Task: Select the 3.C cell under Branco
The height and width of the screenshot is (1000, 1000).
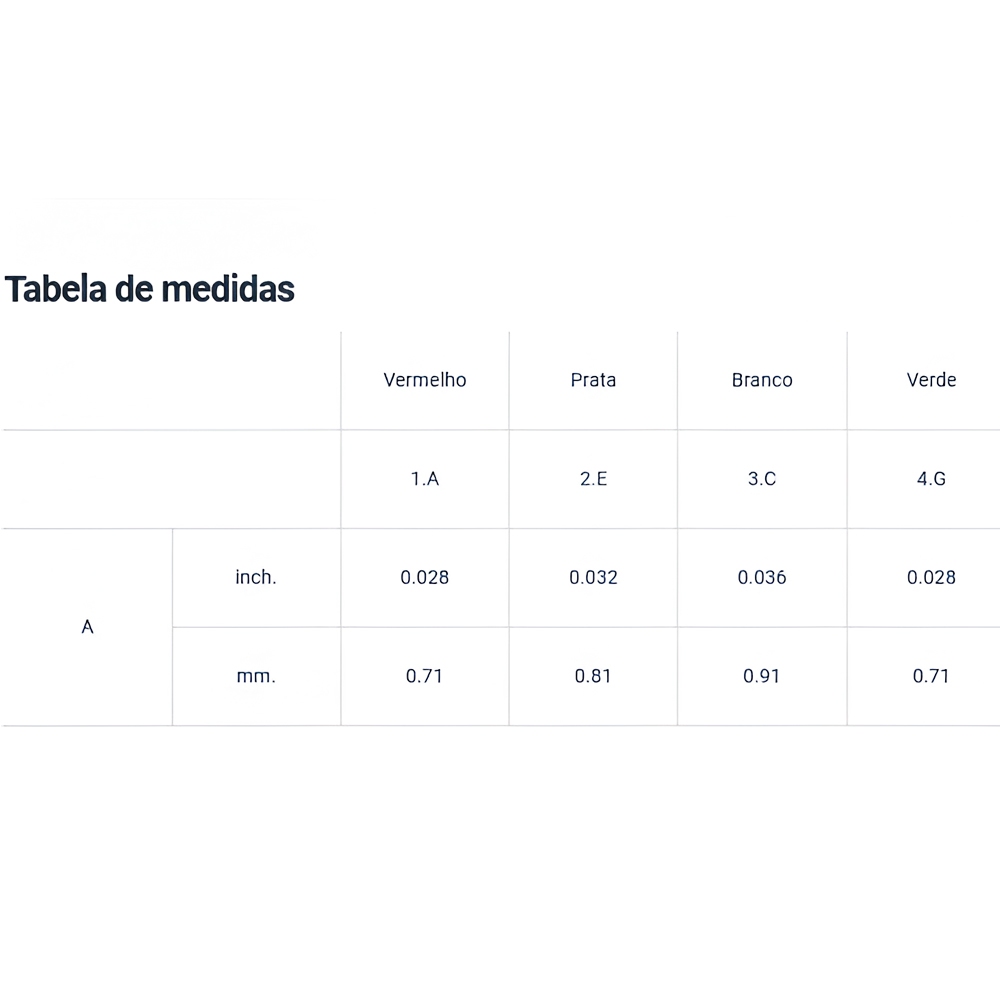Action: 762,478
